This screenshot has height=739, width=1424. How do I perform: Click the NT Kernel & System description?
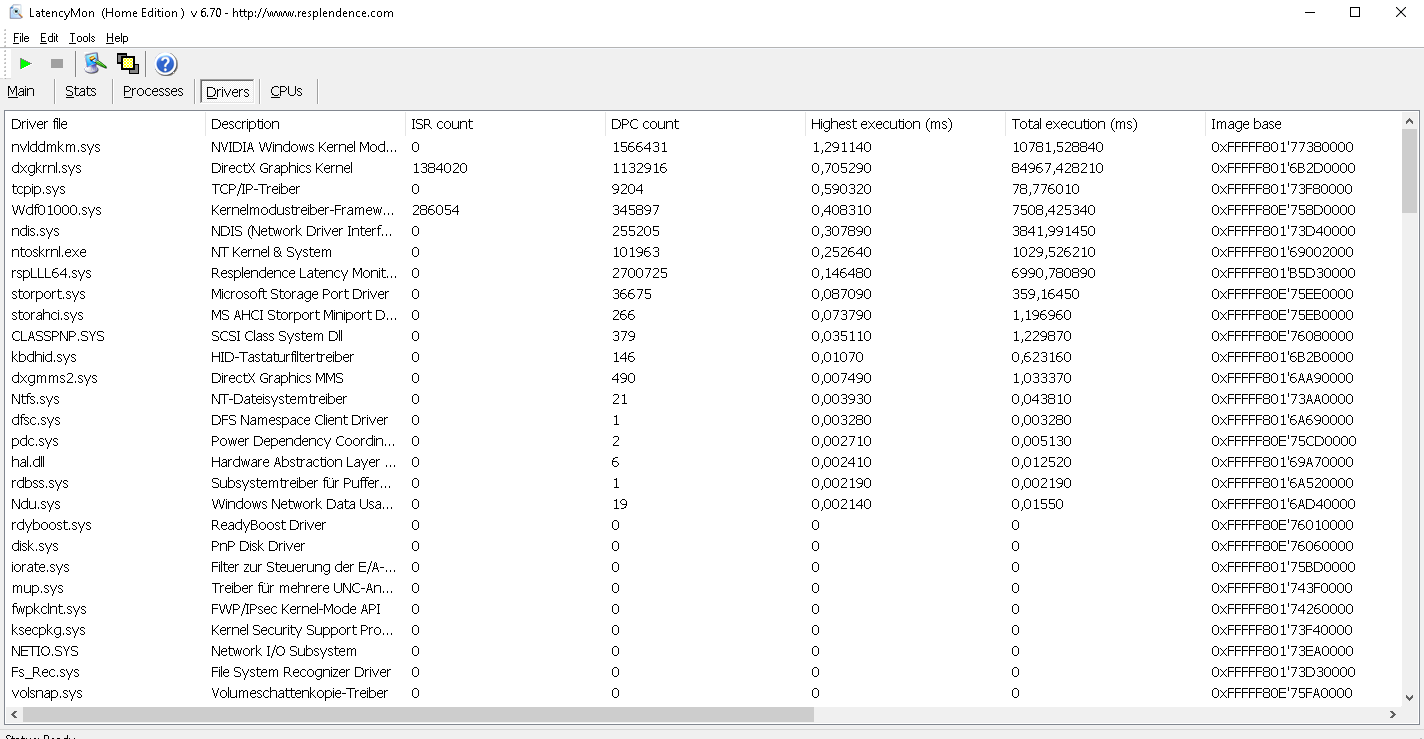pyautogui.click(x=271, y=252)
